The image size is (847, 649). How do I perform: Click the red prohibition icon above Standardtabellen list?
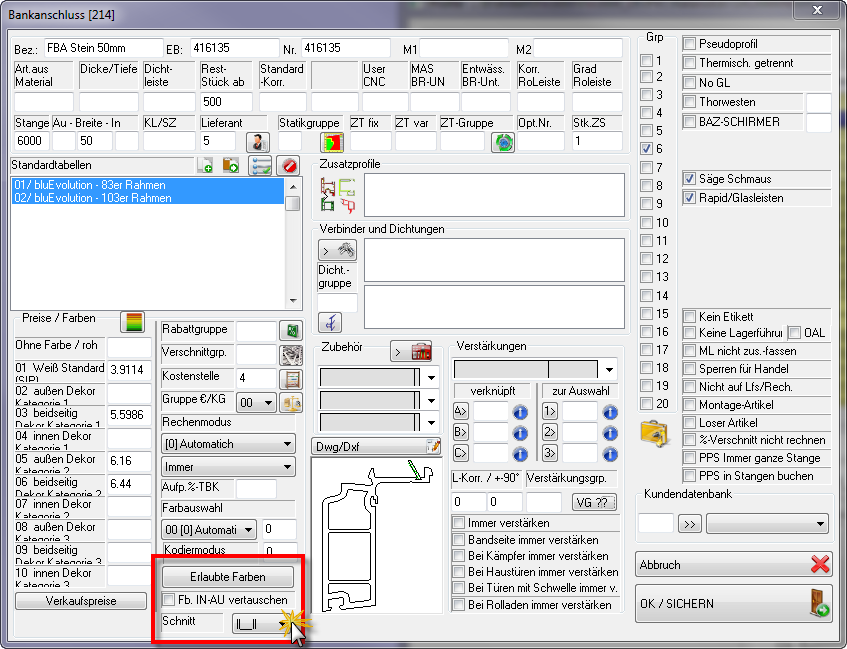coord(288,165)
